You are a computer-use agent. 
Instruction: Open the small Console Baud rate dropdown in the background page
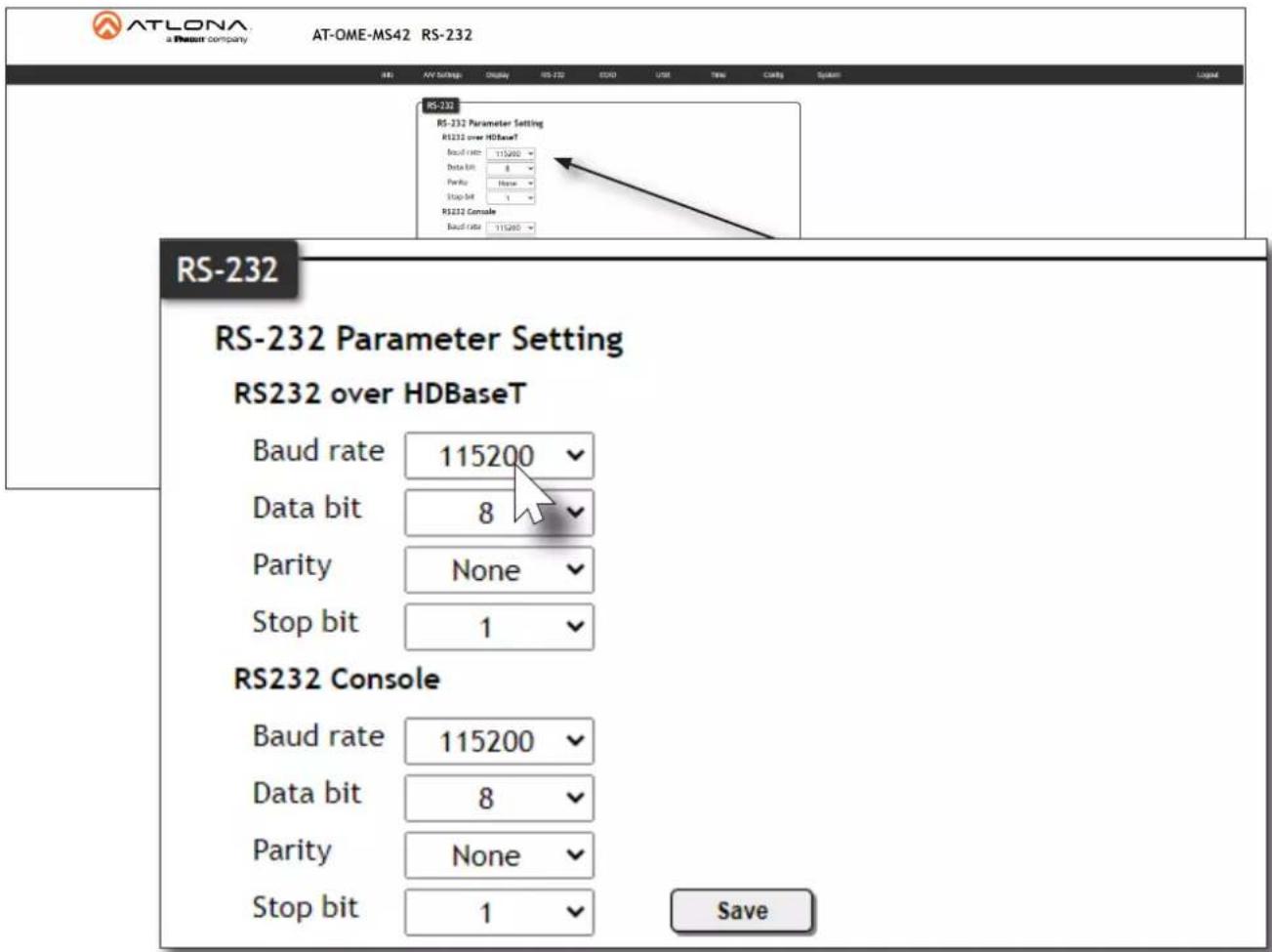[x=512, y=228]
